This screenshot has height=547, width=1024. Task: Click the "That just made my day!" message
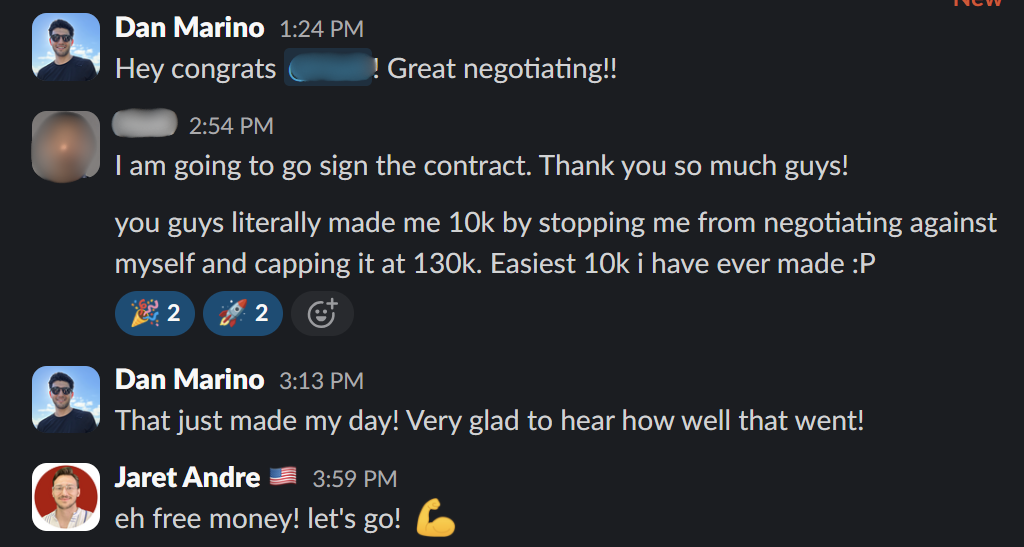[489, 420]
